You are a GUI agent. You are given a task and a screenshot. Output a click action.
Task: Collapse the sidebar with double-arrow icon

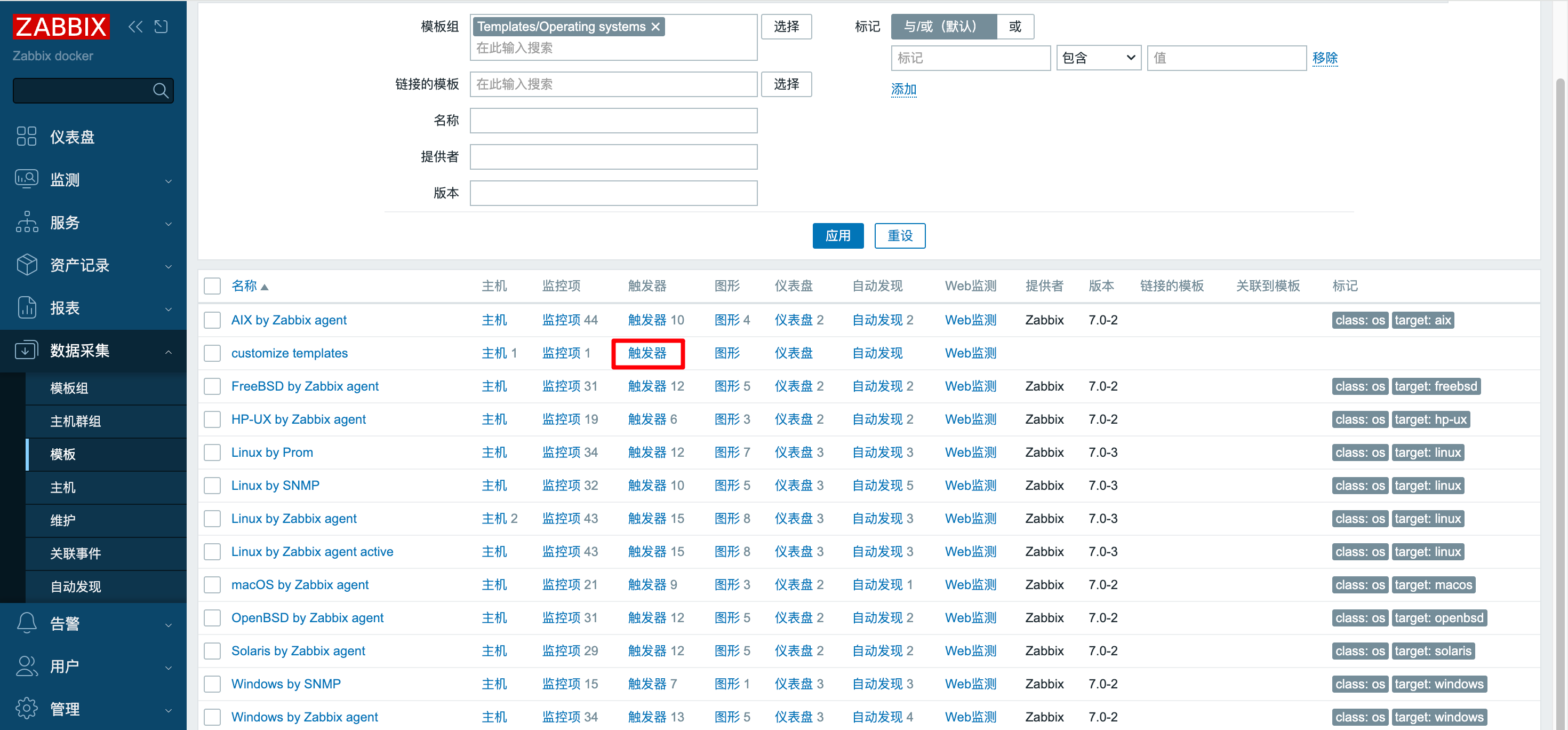135,27
